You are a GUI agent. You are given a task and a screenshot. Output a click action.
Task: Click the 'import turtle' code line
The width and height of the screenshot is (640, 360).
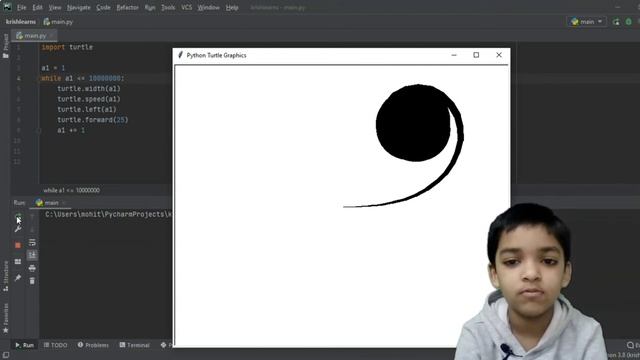(x=67, y=47)
